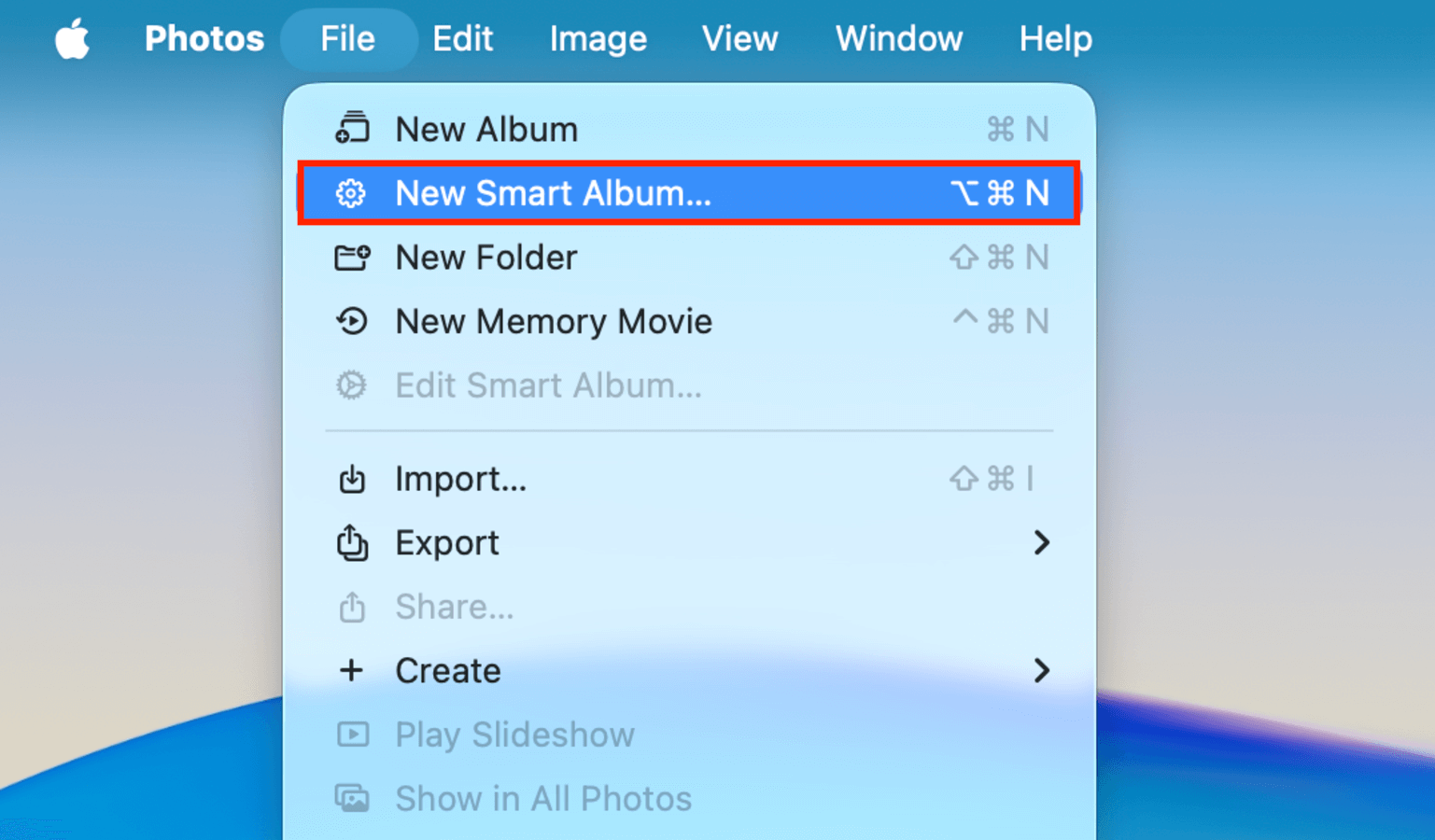Click the Import download icon
Viewport: 1435px width, 840px height.
click(352, 479)
